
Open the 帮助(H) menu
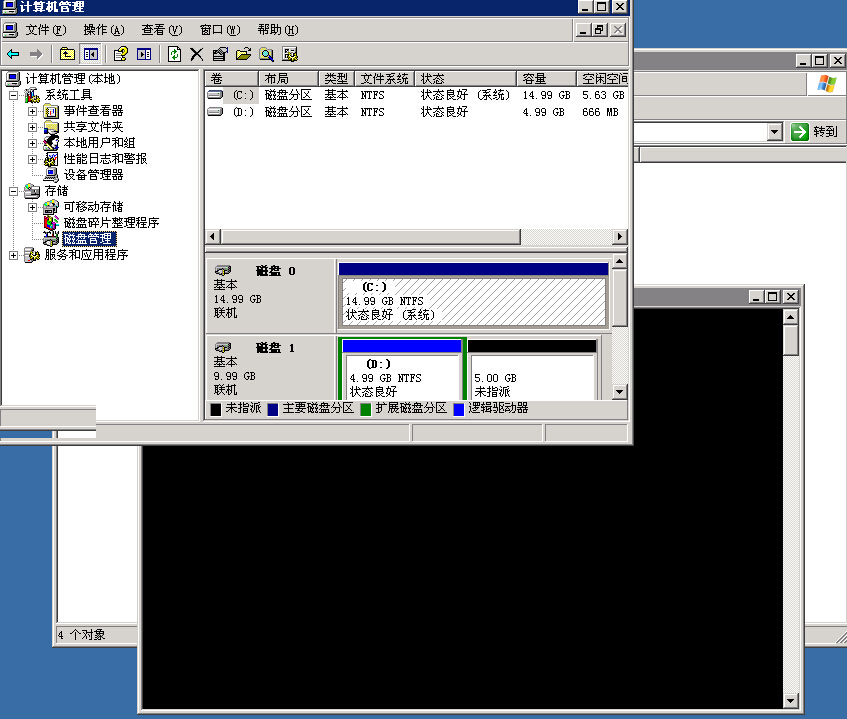[x=278, y=30]
